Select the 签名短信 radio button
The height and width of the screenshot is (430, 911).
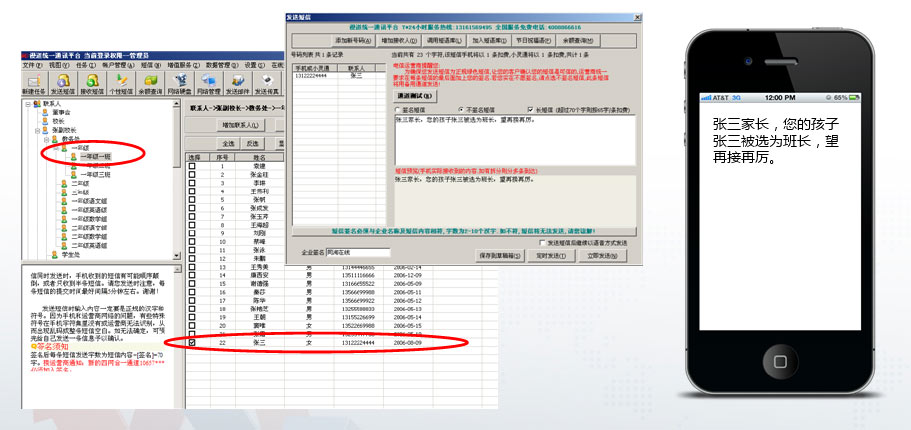click(398, 109)
